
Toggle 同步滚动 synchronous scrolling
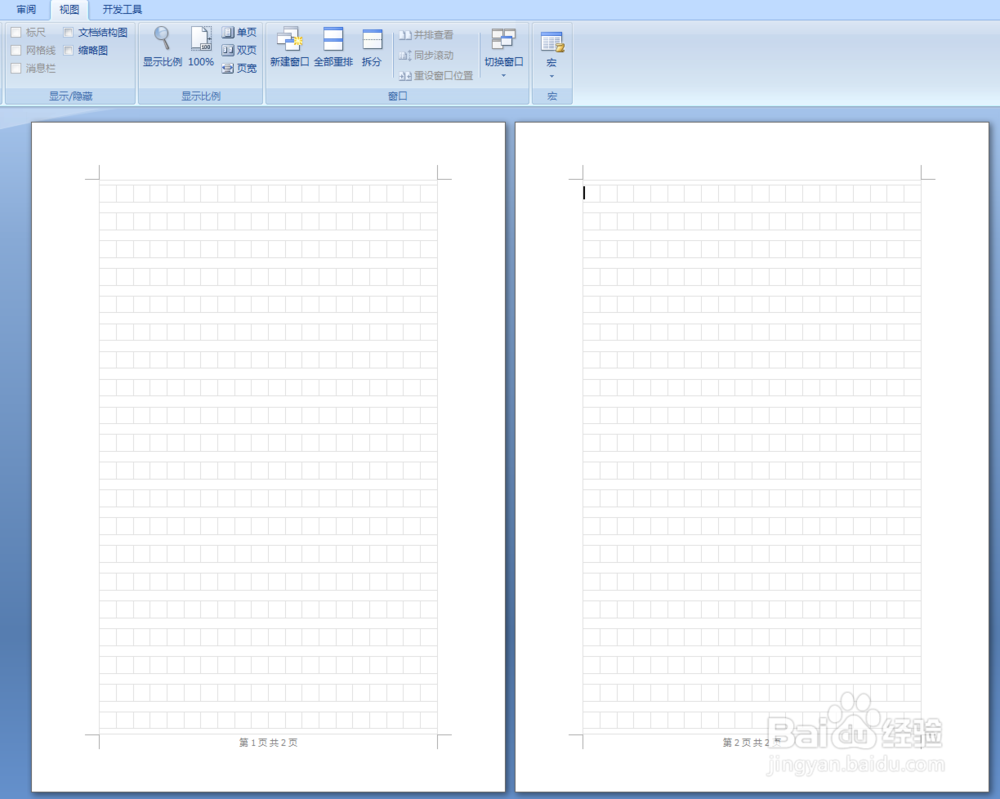point(426,55)
